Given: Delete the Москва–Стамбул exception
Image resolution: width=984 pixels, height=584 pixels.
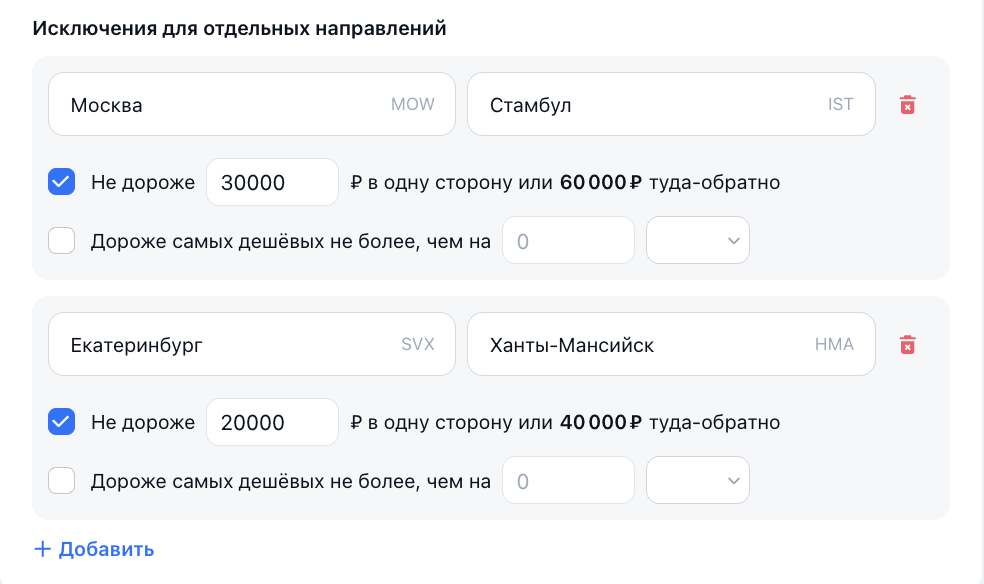Looking at the screenshot, I should point(907,105).
